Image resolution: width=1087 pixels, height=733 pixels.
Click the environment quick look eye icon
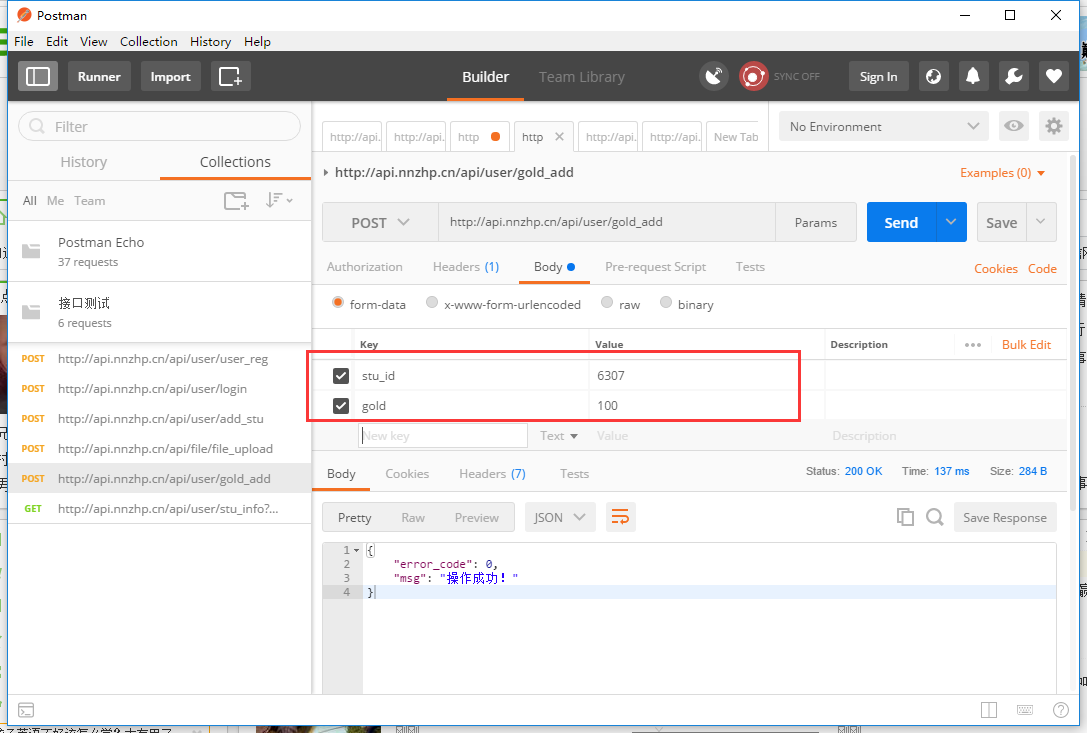tap(1014, 126)
